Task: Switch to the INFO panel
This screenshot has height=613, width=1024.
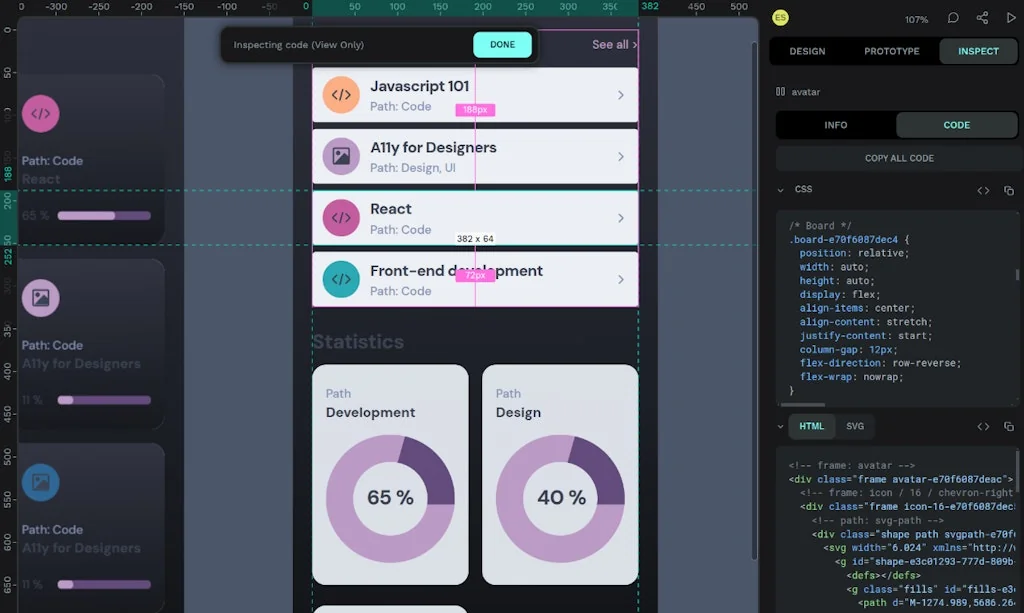Action: pos(836,125)
